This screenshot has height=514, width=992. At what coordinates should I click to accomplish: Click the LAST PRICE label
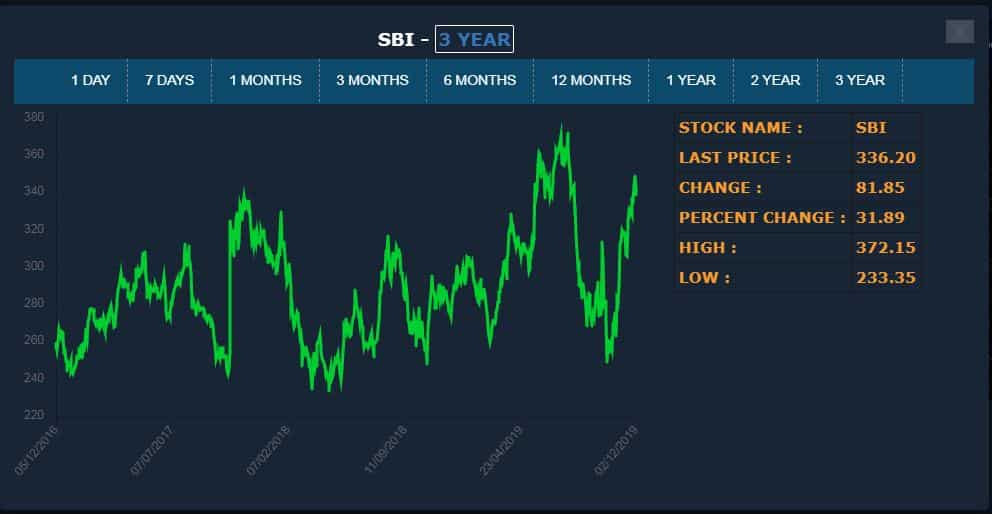point(735,158)
